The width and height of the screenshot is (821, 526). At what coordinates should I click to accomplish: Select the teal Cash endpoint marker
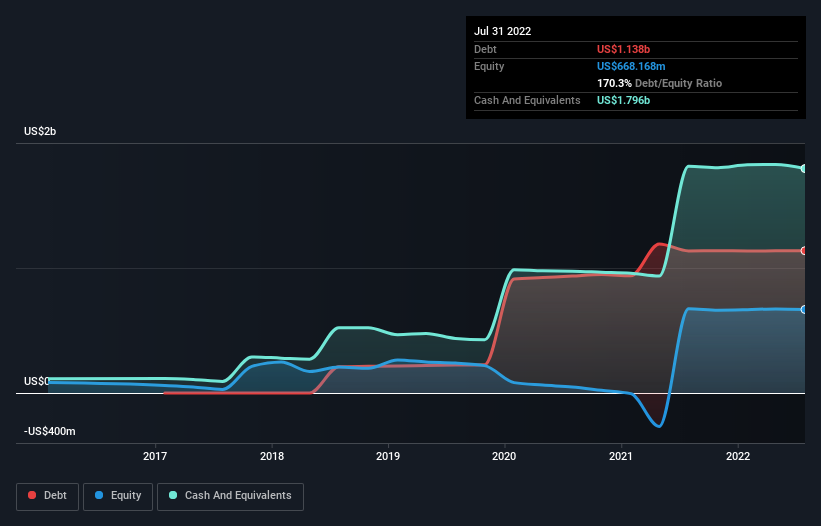[803, 169]
